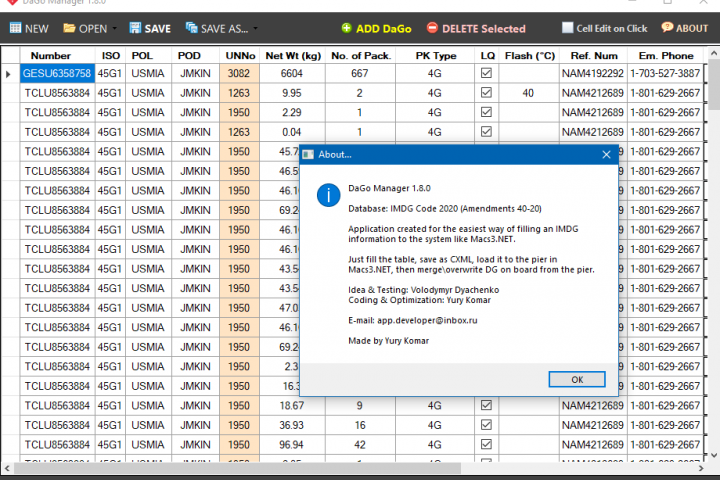Uncheck LQ checkbox for GESU6358758 row
This screenshot has height=480, width=720.
tap(486, 73)
